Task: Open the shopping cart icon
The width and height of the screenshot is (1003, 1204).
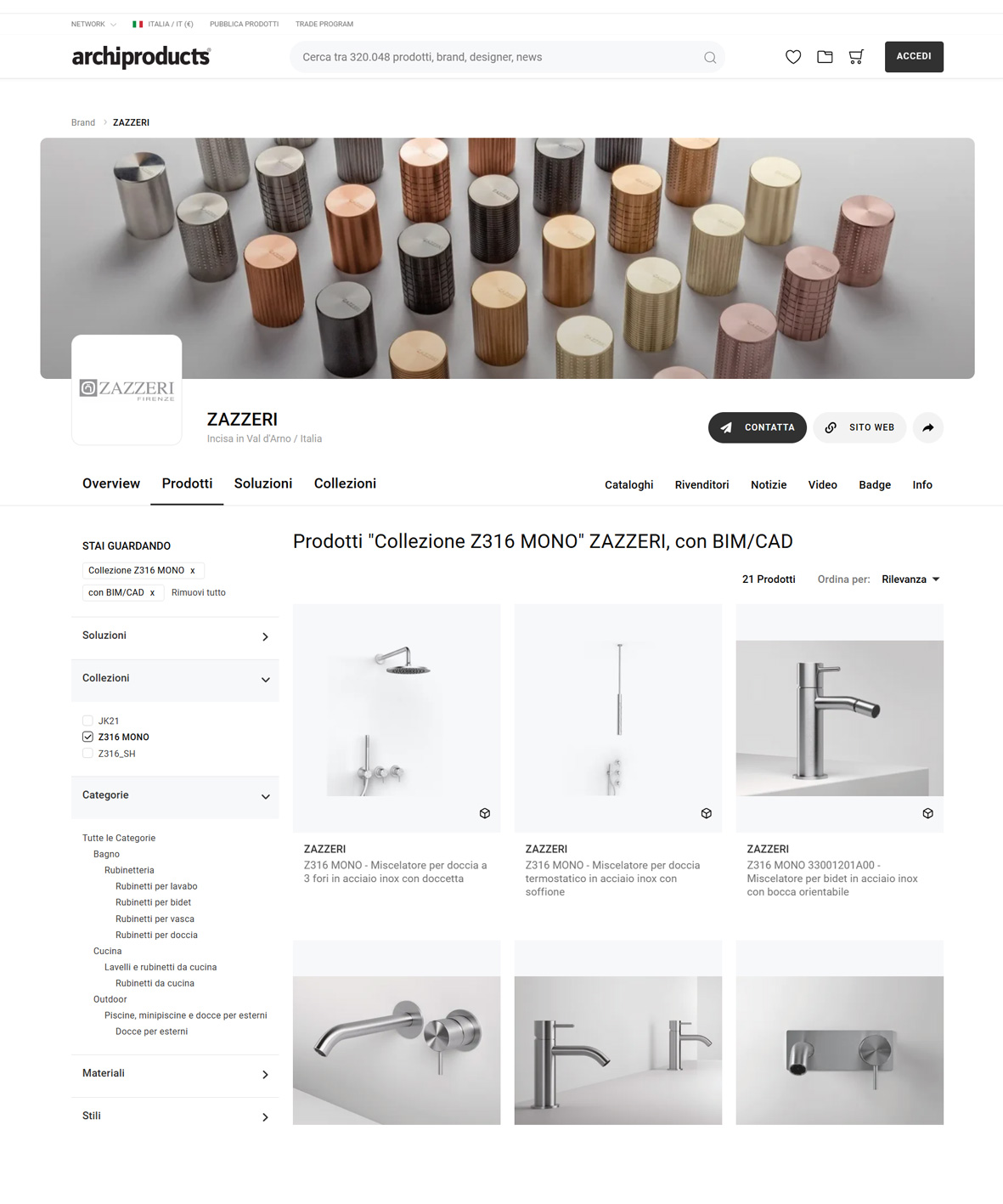Action: tap(856, 57)
